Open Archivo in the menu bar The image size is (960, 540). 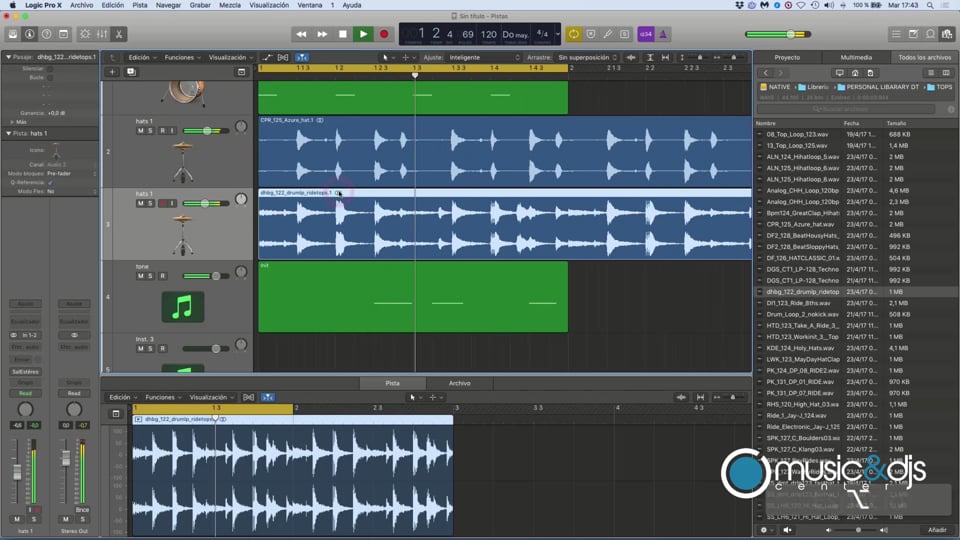[x=81, y=5]
